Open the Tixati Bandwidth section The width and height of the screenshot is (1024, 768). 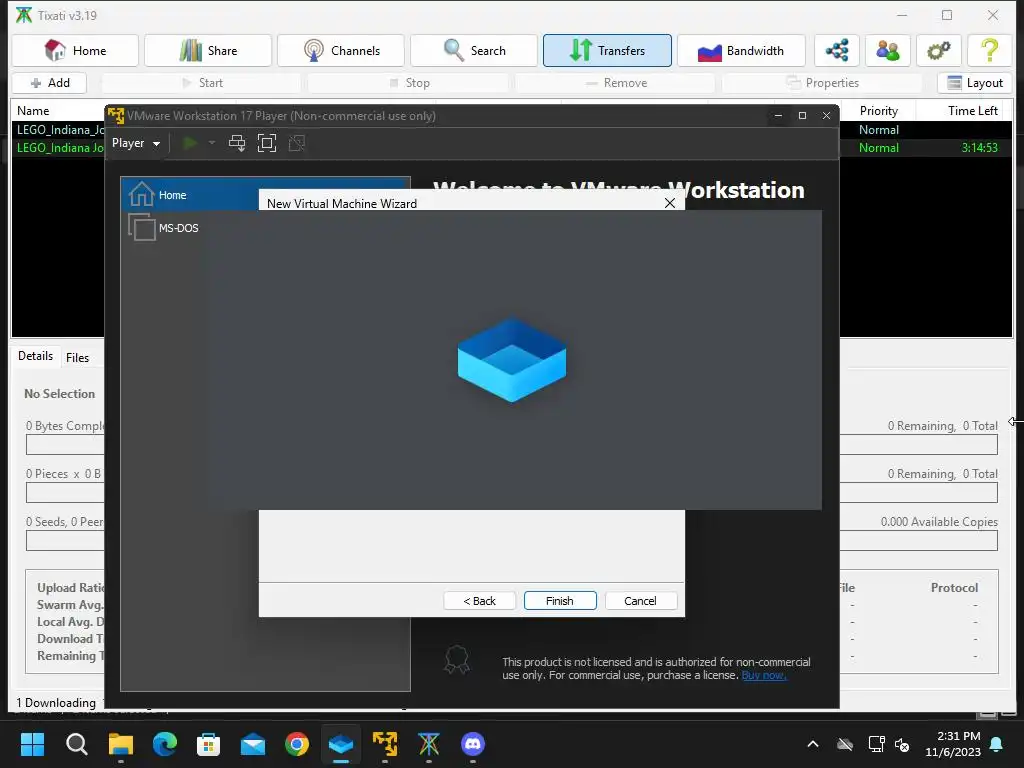(741, 50)
